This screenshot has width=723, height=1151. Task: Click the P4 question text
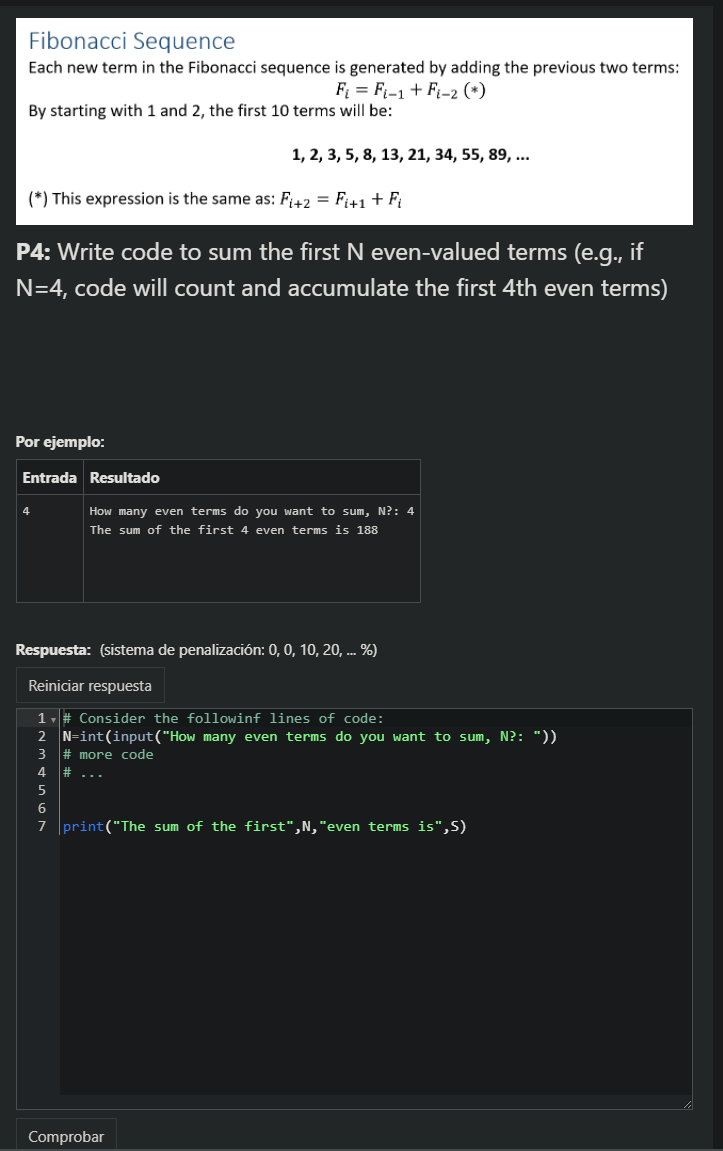click(342, 269)
